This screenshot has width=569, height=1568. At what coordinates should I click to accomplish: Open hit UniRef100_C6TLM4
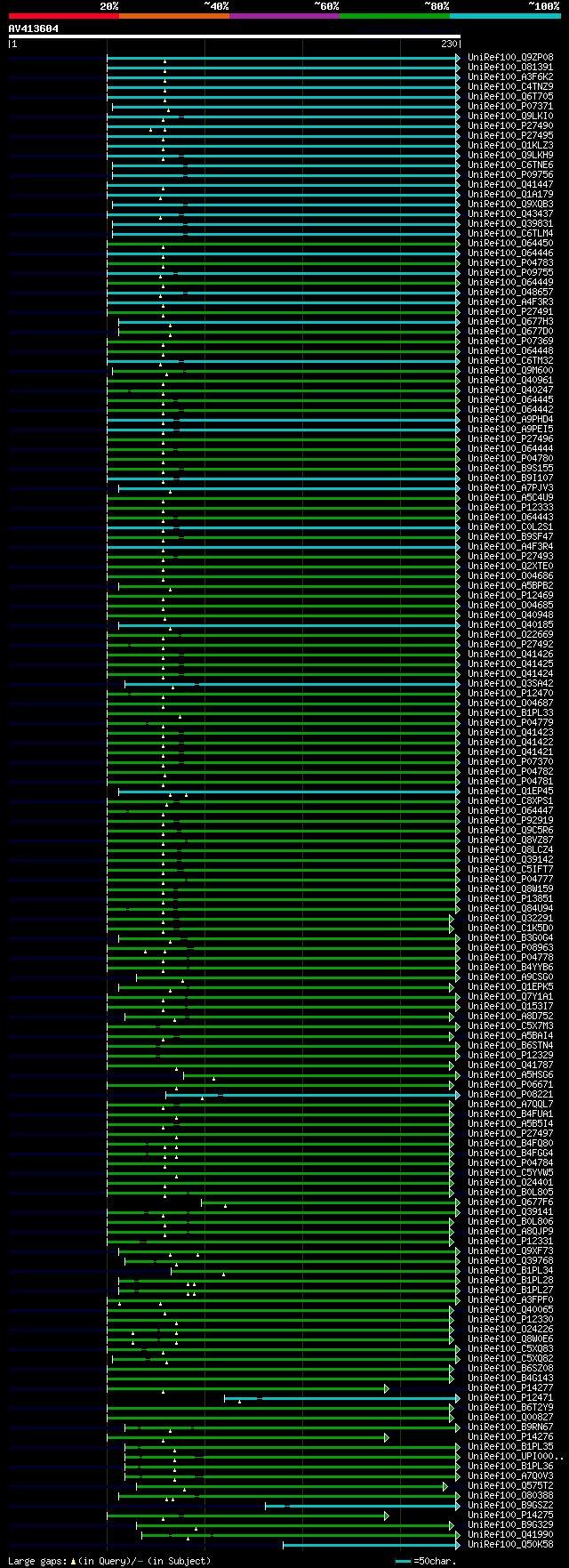[x=510, y=234]
